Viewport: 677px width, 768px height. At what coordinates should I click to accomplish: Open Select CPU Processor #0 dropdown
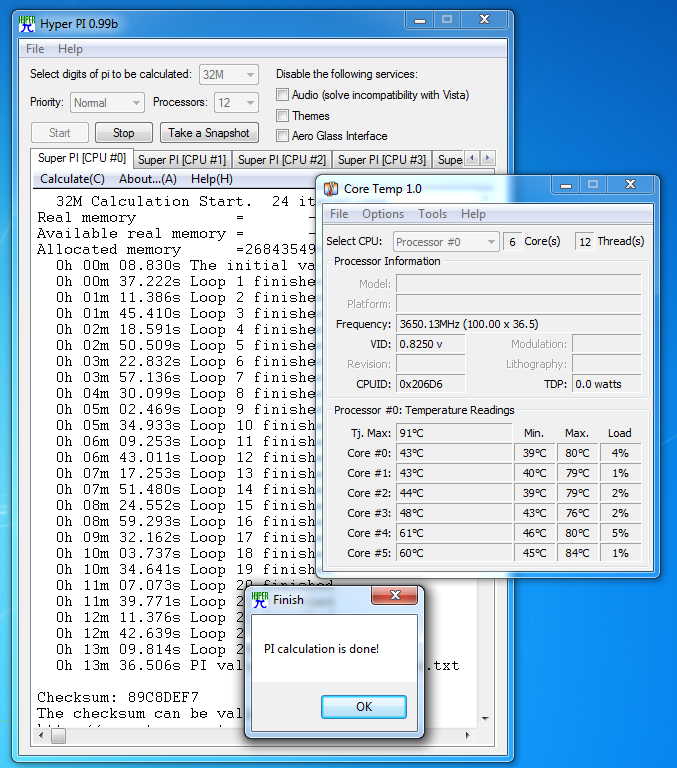[446, 242]
